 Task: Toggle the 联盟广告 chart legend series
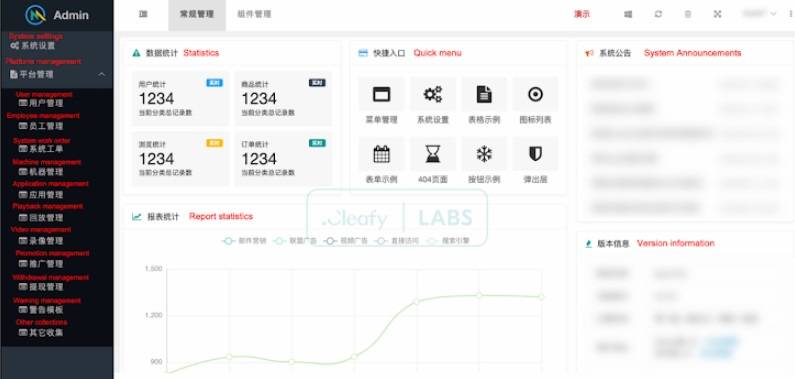(x=295, y=241)
